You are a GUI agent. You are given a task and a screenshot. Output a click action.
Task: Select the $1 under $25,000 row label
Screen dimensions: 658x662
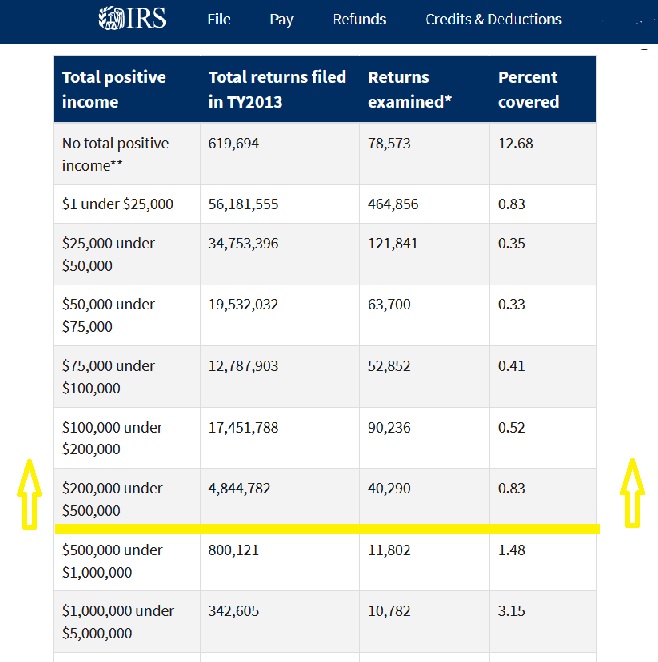[117, 204]
